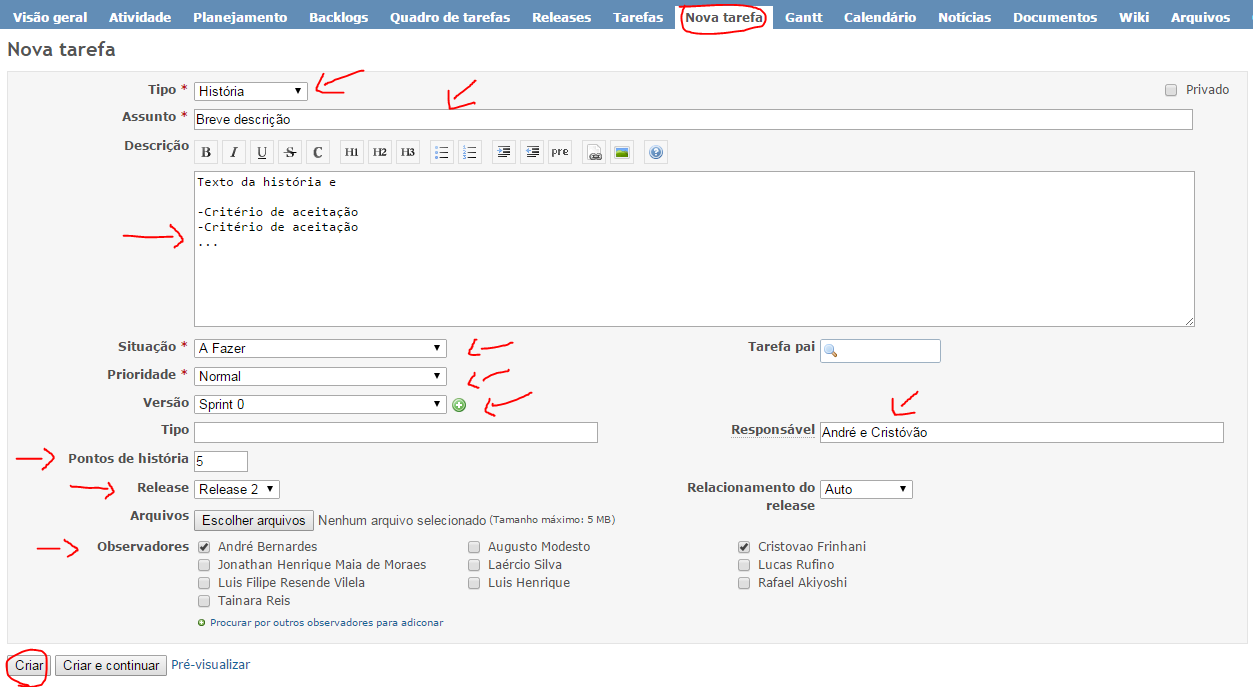Insert heading level 3 (H3)

tap(408, 152)
